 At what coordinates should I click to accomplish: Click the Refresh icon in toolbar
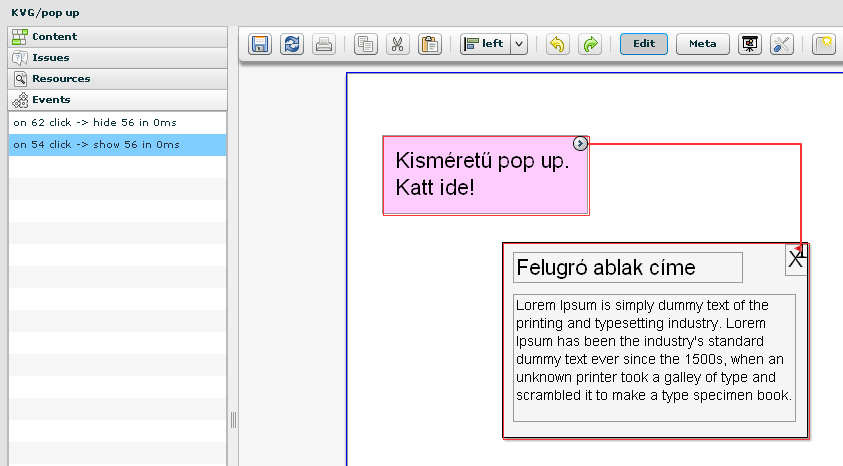(x=291, y=44)
